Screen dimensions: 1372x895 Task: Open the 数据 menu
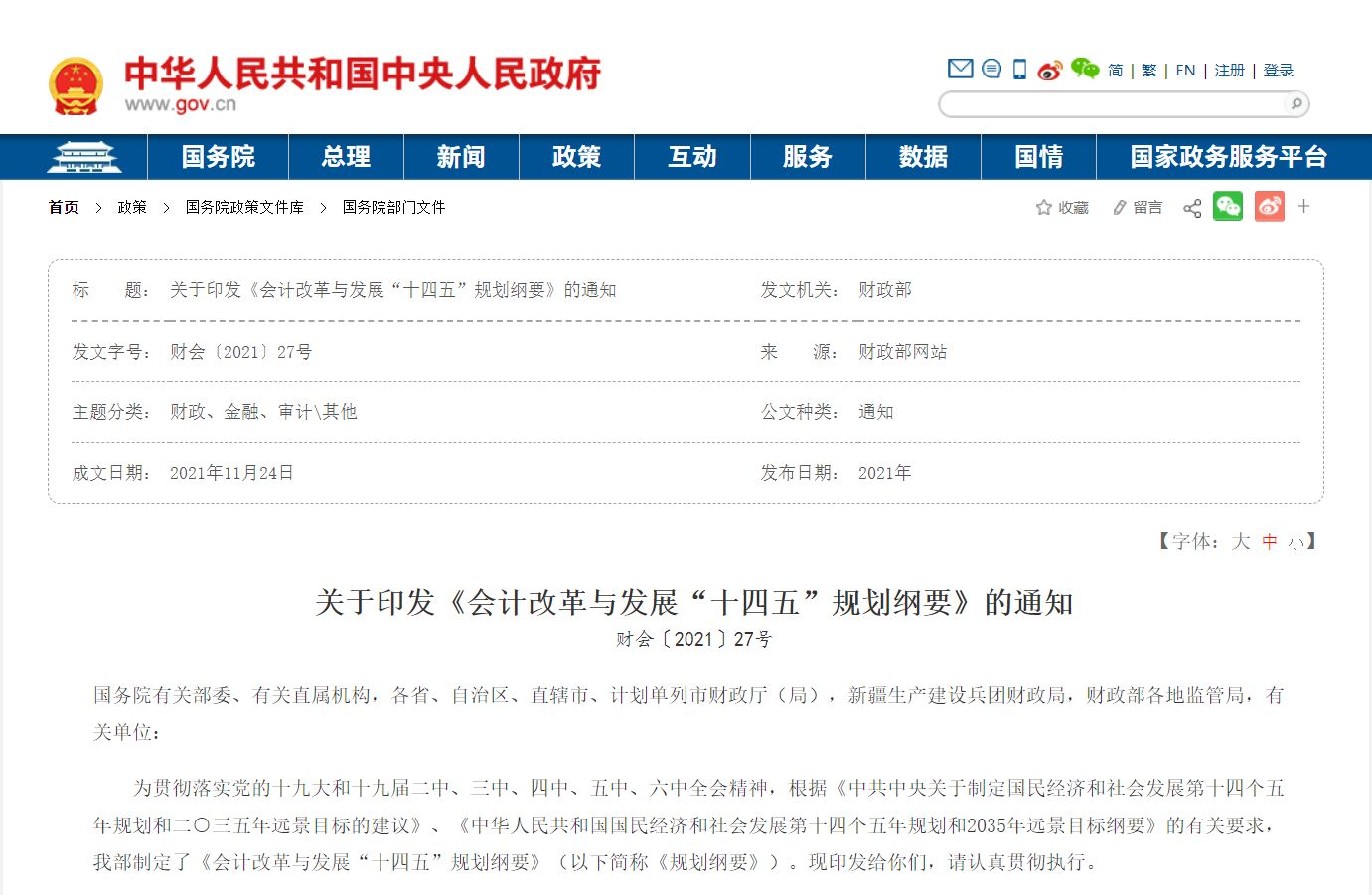point(923,157)
